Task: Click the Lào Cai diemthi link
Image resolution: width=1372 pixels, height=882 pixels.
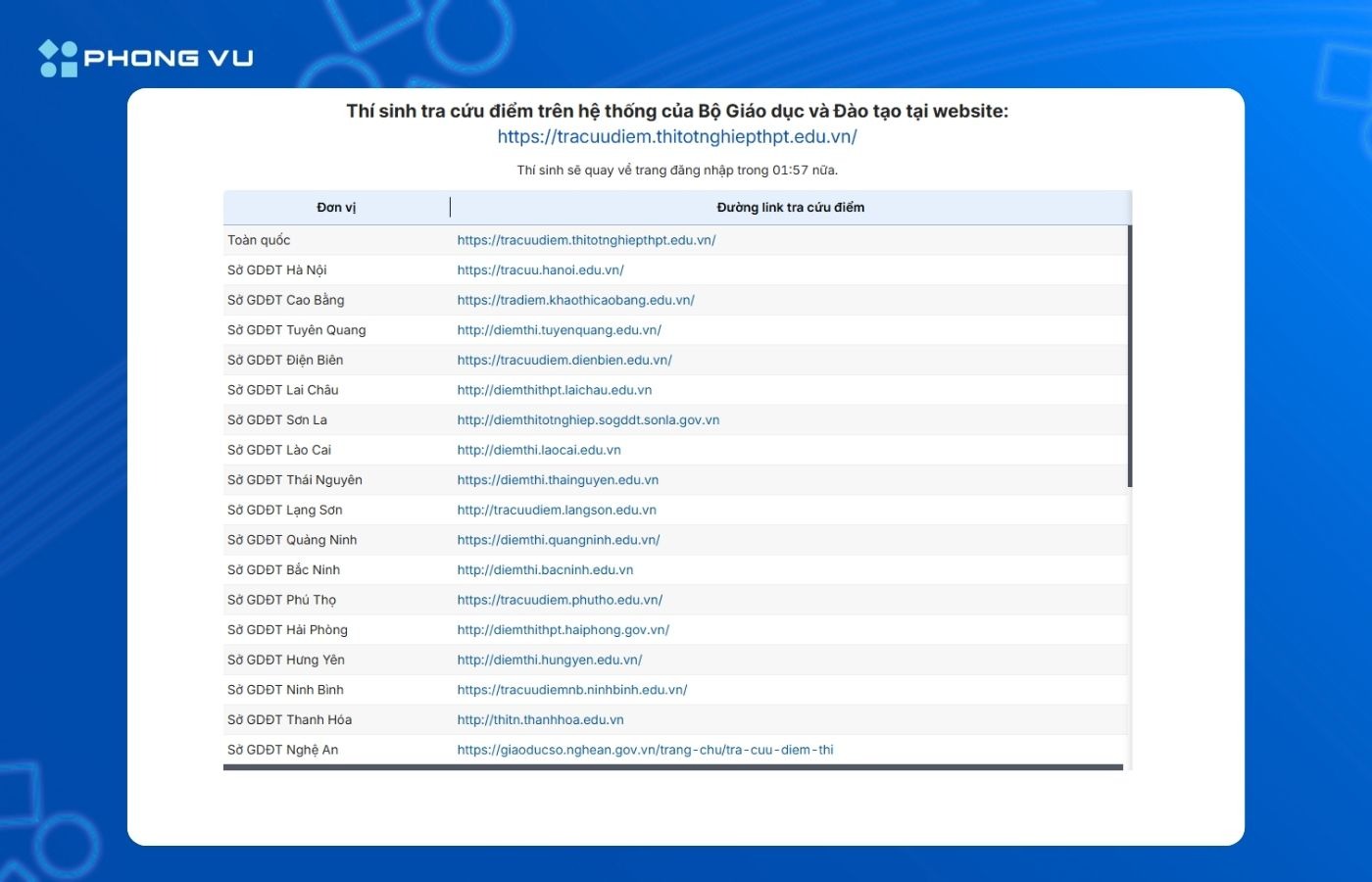Action: tap(539, 450)
